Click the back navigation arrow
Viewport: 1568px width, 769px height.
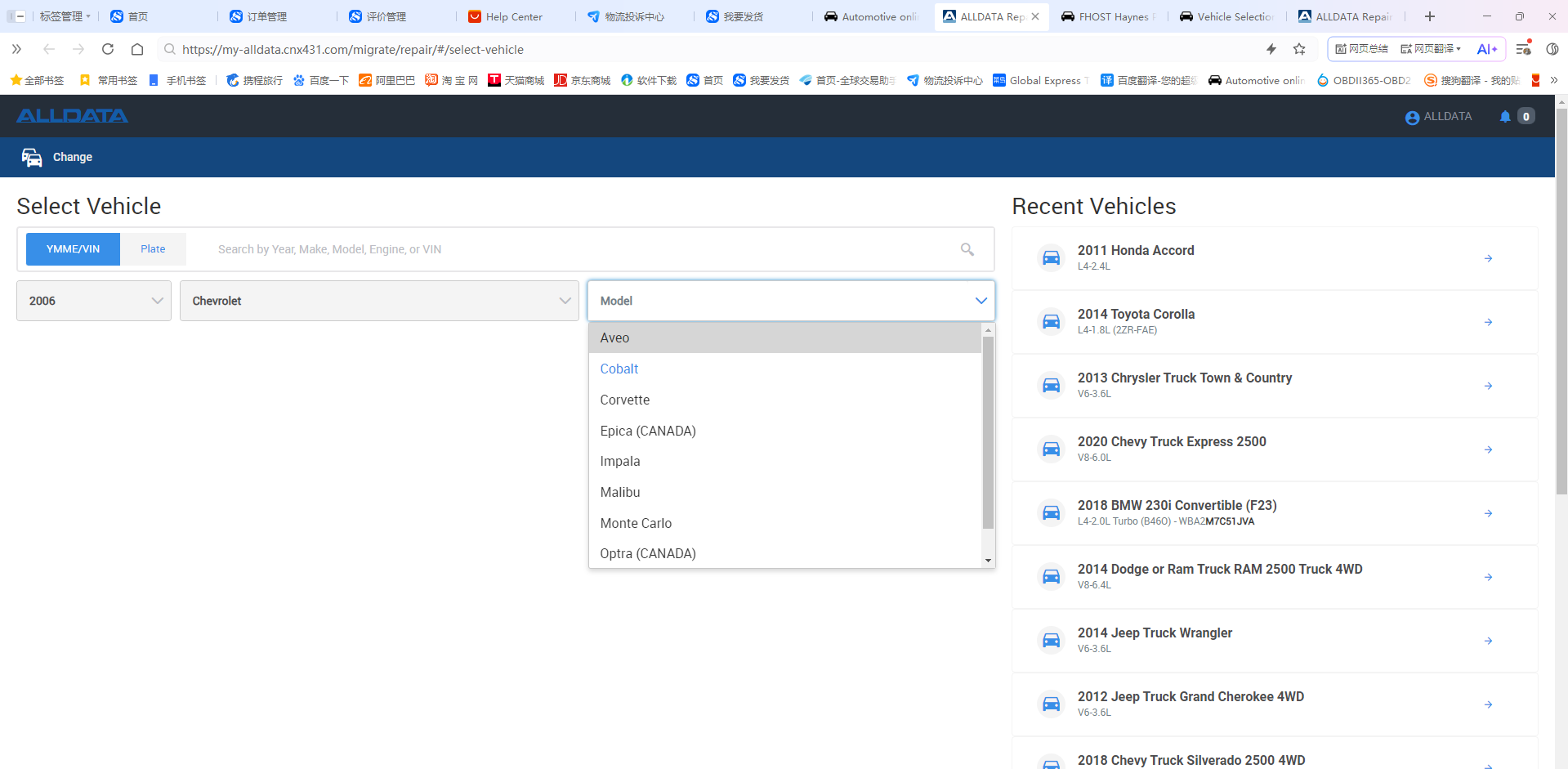point(49,49)
